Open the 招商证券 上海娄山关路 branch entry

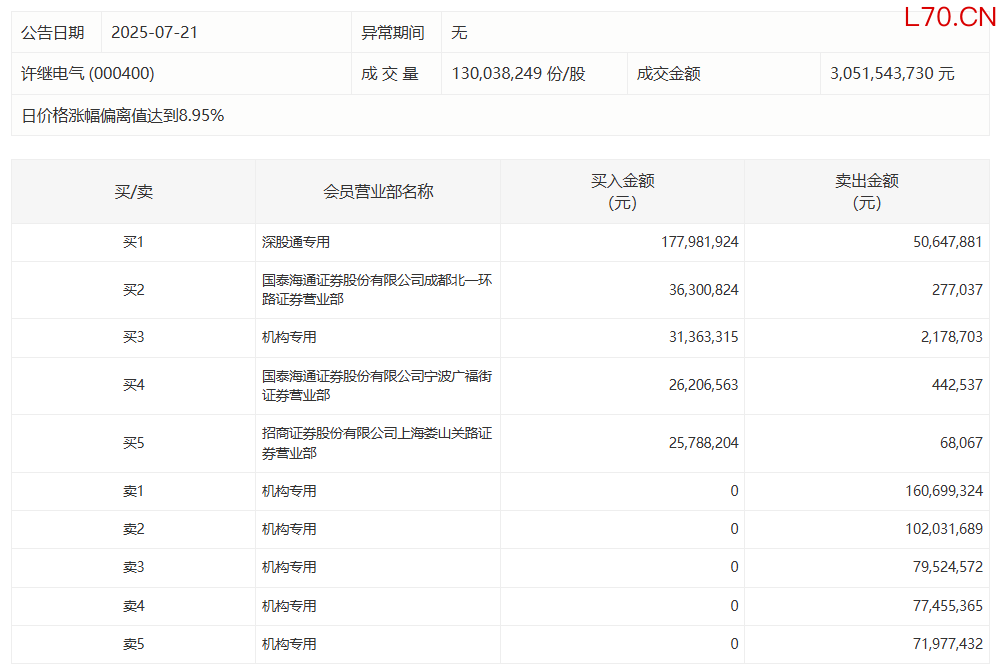pyautogui.click(x=377, y=443)
